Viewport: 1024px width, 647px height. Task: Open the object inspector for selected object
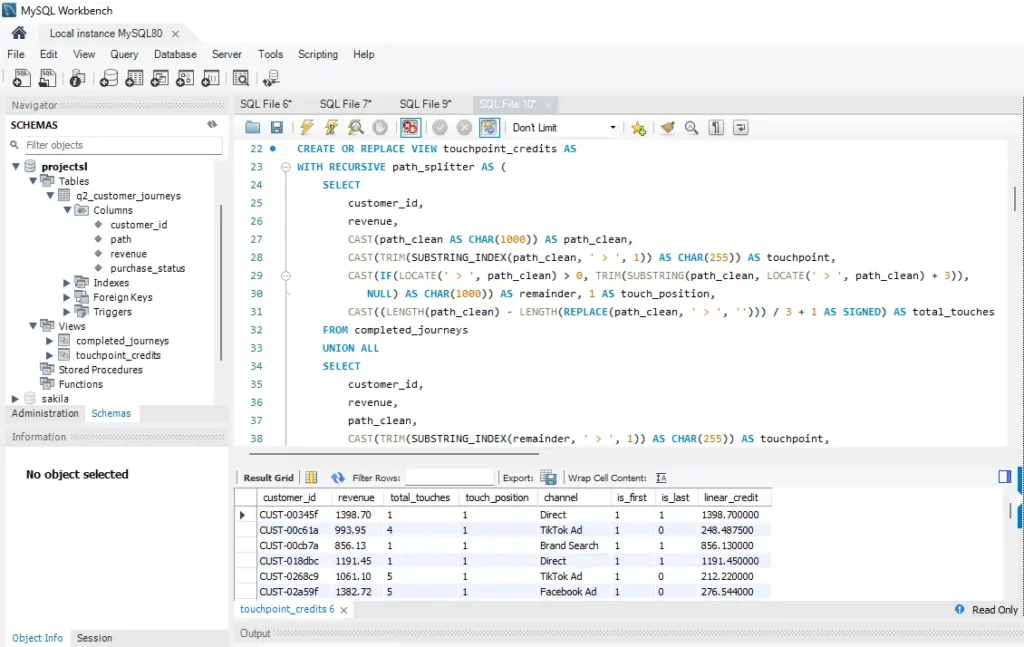(x=77, y=78)
